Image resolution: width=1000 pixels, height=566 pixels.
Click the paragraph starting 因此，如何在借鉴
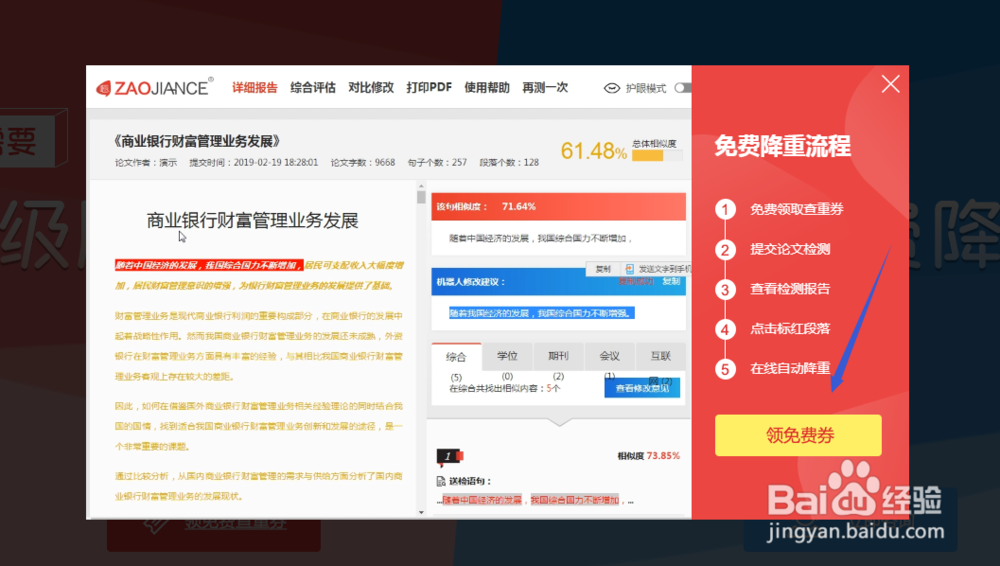[x=259, y=426]
